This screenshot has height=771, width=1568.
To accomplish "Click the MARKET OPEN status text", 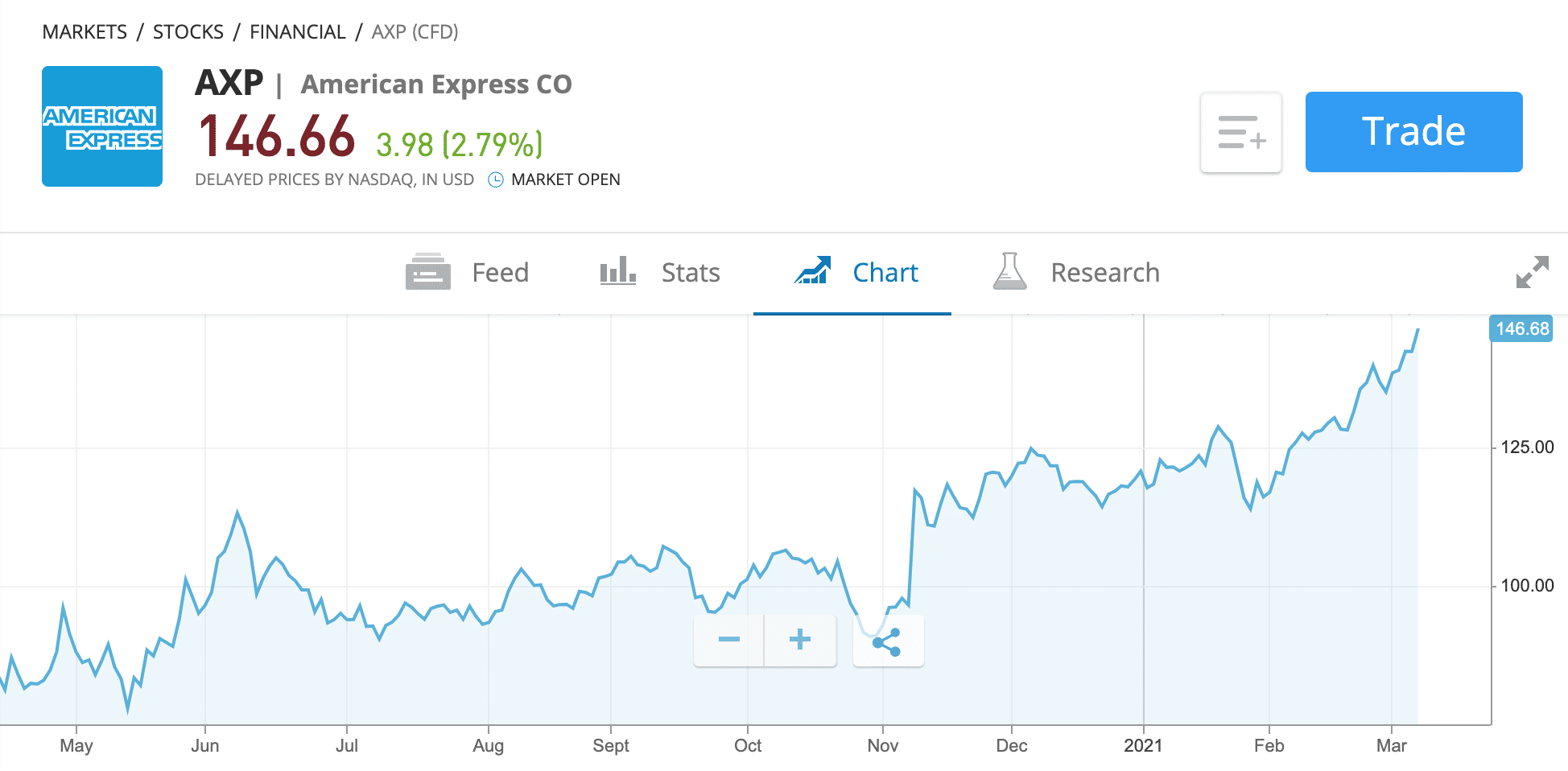I will pyautogui.click(x=566, y=179).
